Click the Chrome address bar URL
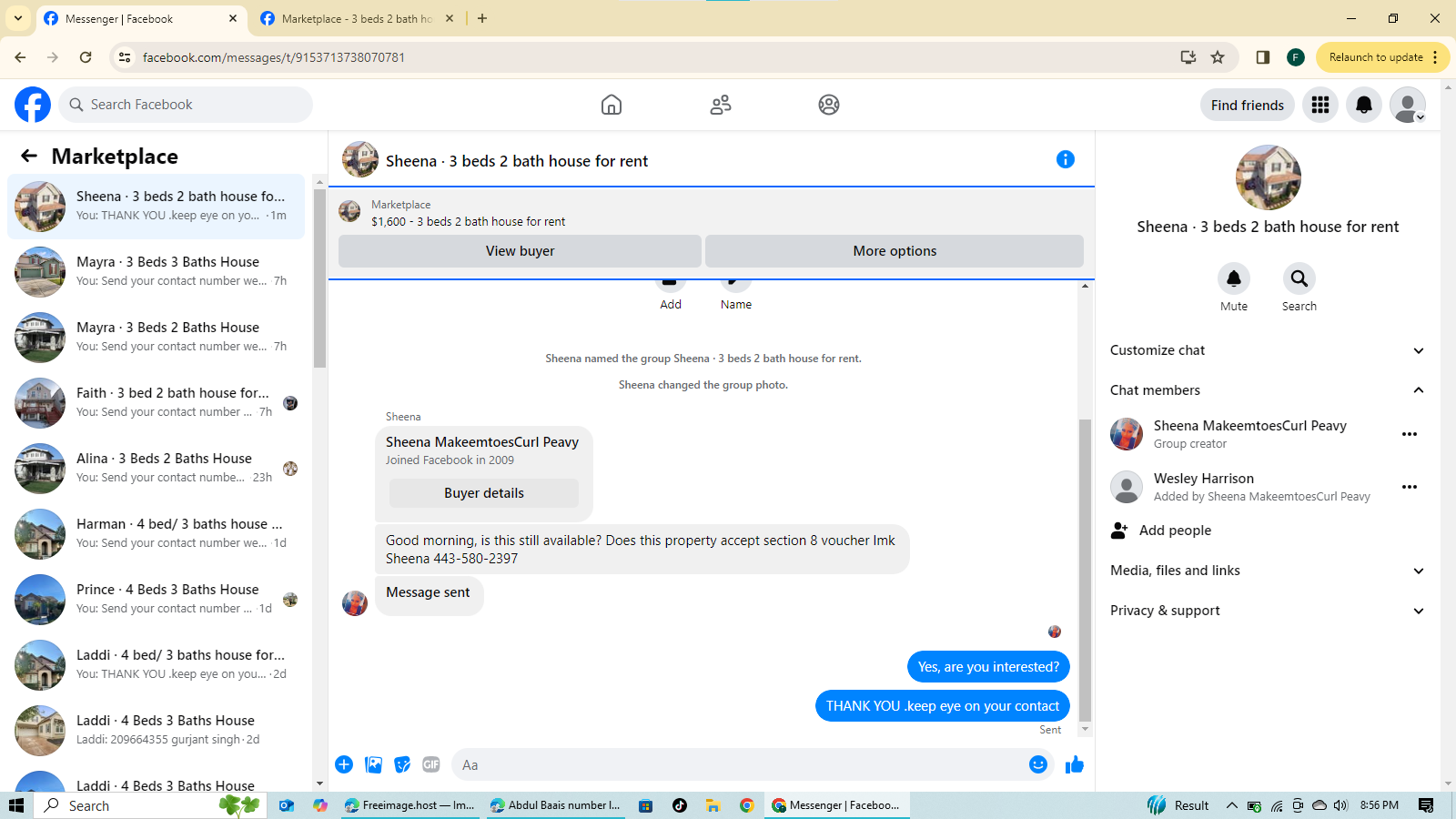 pyautogui.click(x=274, y=57)
